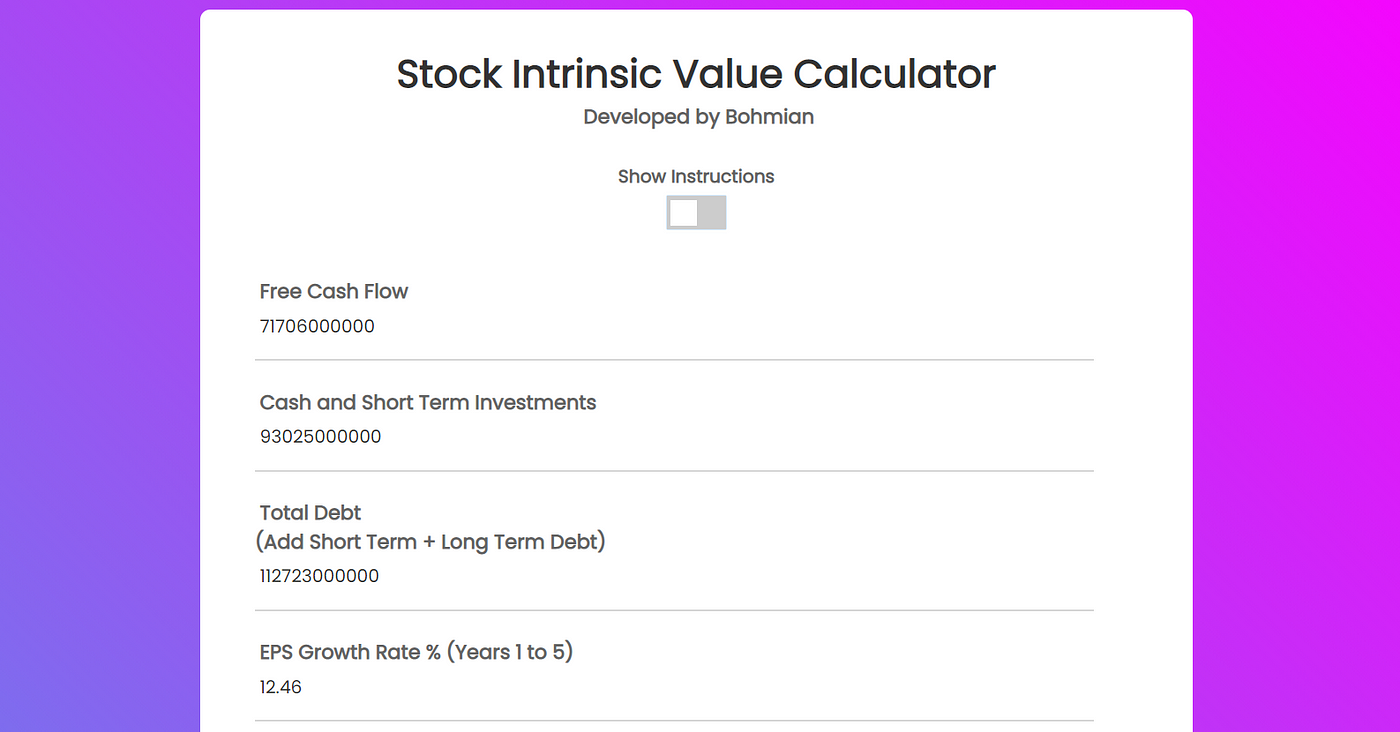
Task: Click the Stock Intrinsic Value Calculator heading
Action: pos(696,74)
